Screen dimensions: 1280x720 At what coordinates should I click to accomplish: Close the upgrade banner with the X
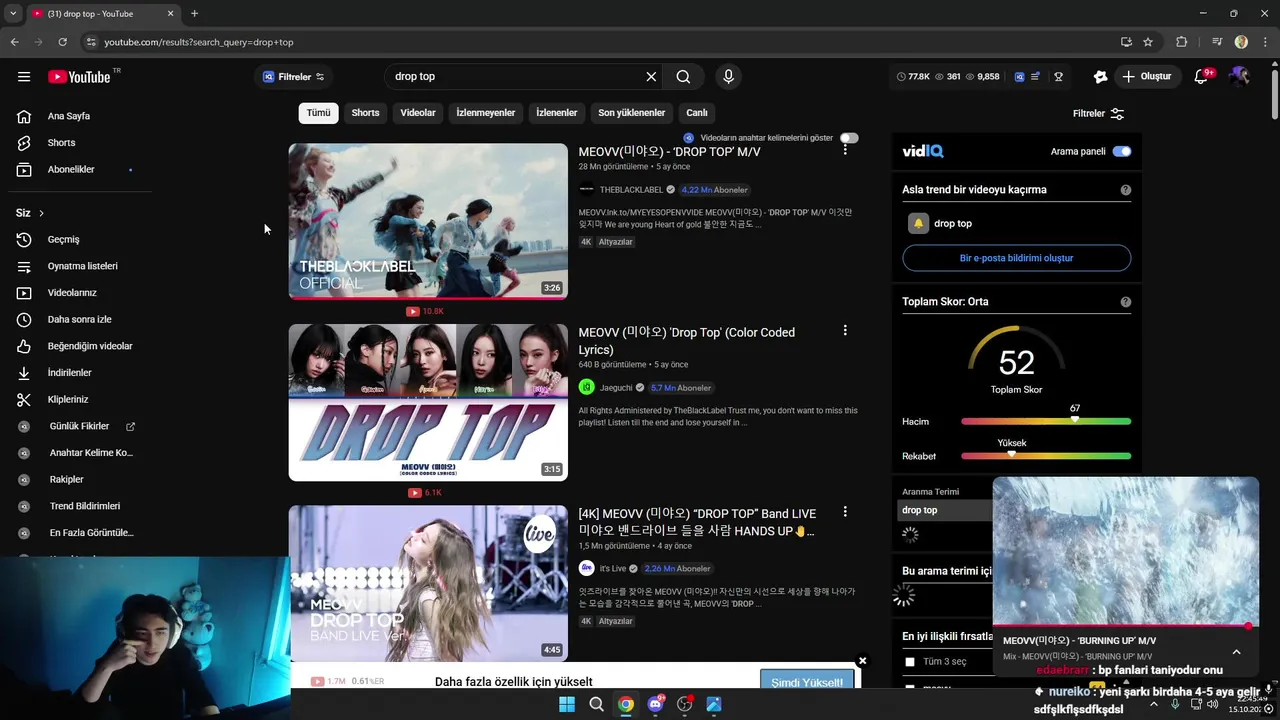tap(862, 661)
